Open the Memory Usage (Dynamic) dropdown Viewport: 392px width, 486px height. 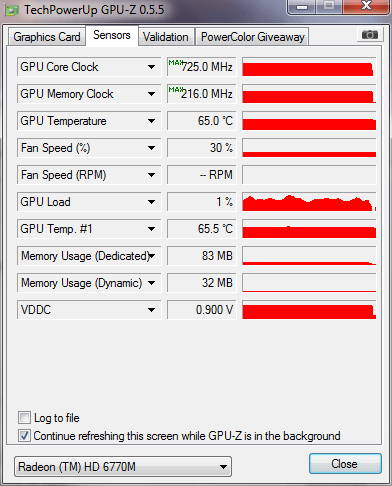click(x=151, y=283)
